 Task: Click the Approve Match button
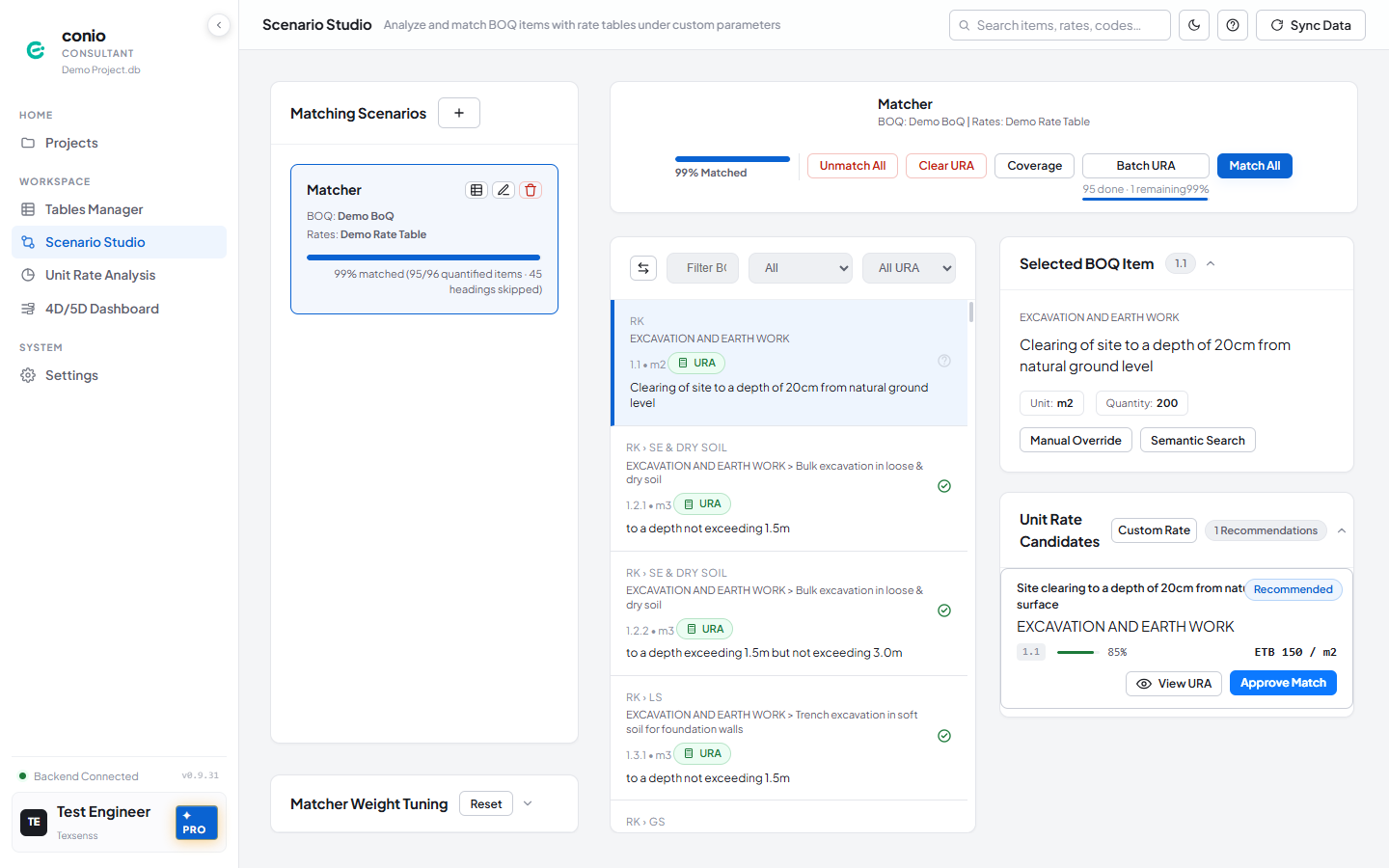(x=1283, y=683)
